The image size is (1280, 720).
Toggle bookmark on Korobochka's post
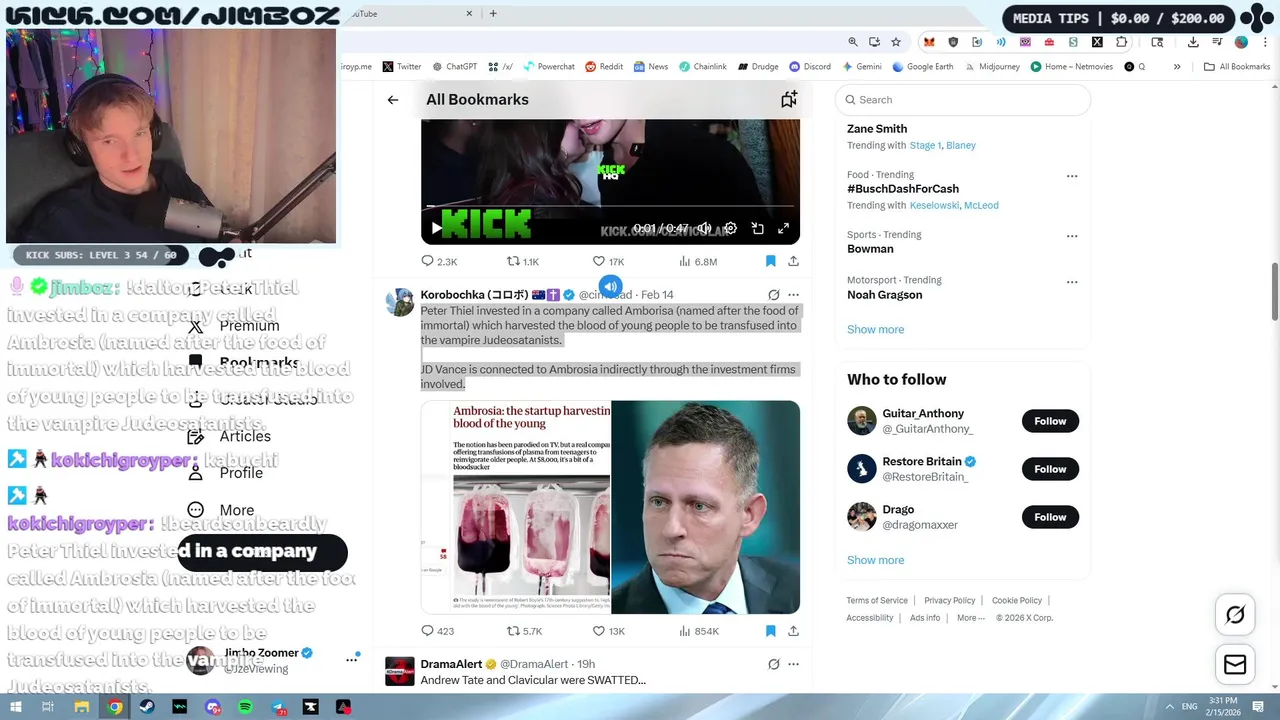[x=770, y=631]
